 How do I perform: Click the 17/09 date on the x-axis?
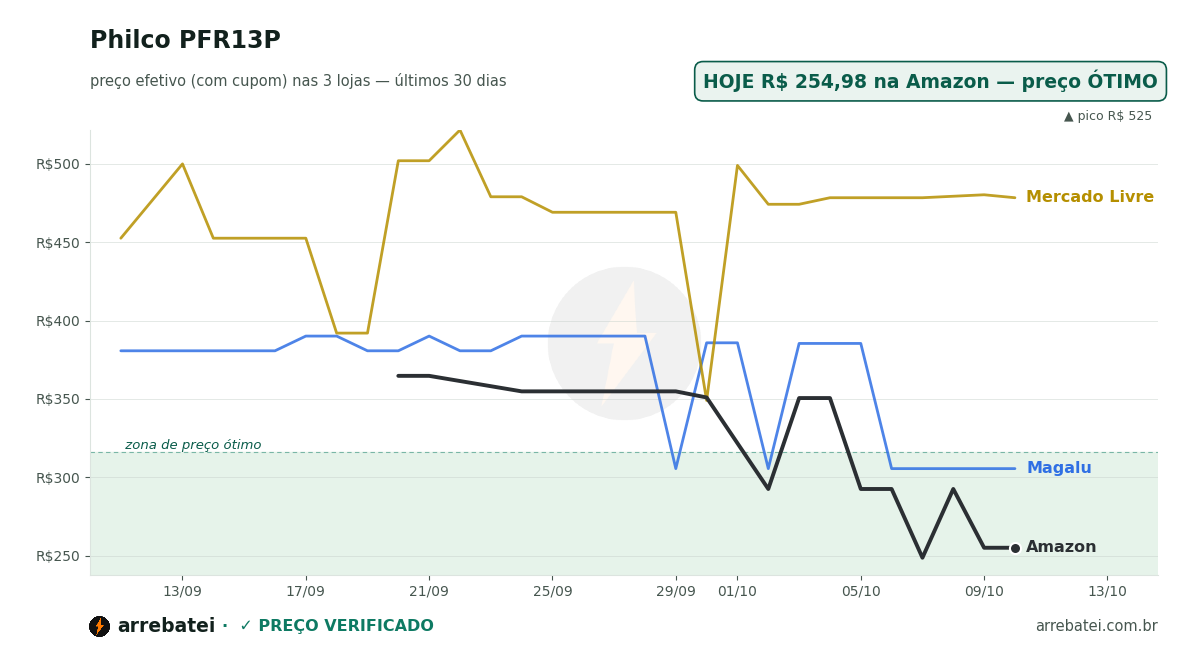pyautogui.click(x=306, y=592)
